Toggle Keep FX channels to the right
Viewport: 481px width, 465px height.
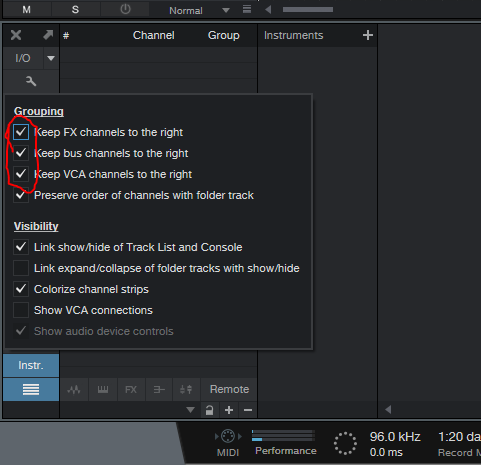(21, 132)
